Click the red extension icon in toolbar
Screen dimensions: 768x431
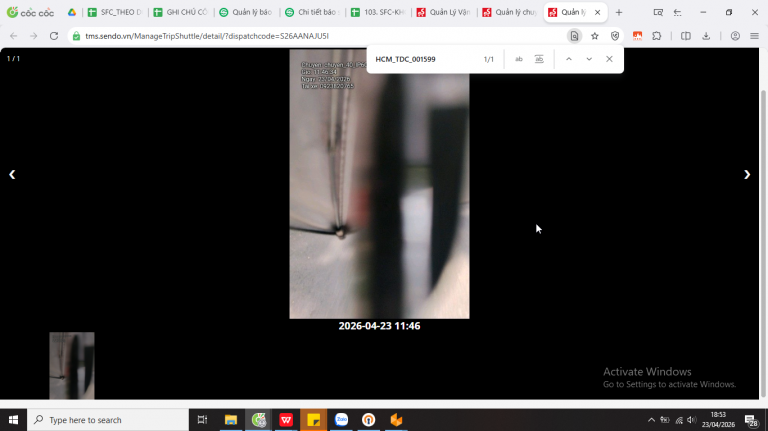(637, 36)
